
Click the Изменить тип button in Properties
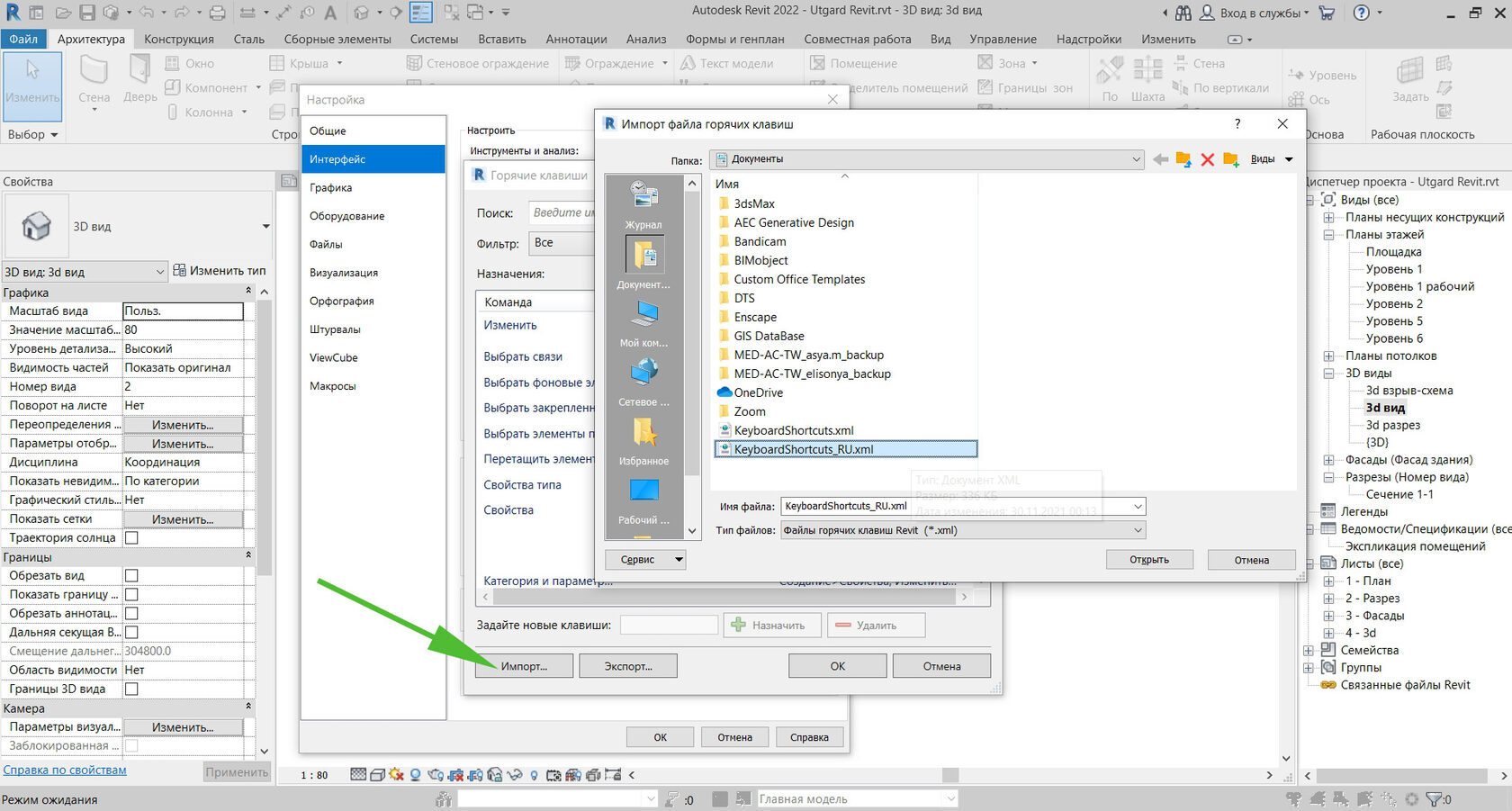pyautogui.click(x=220, y=271)
